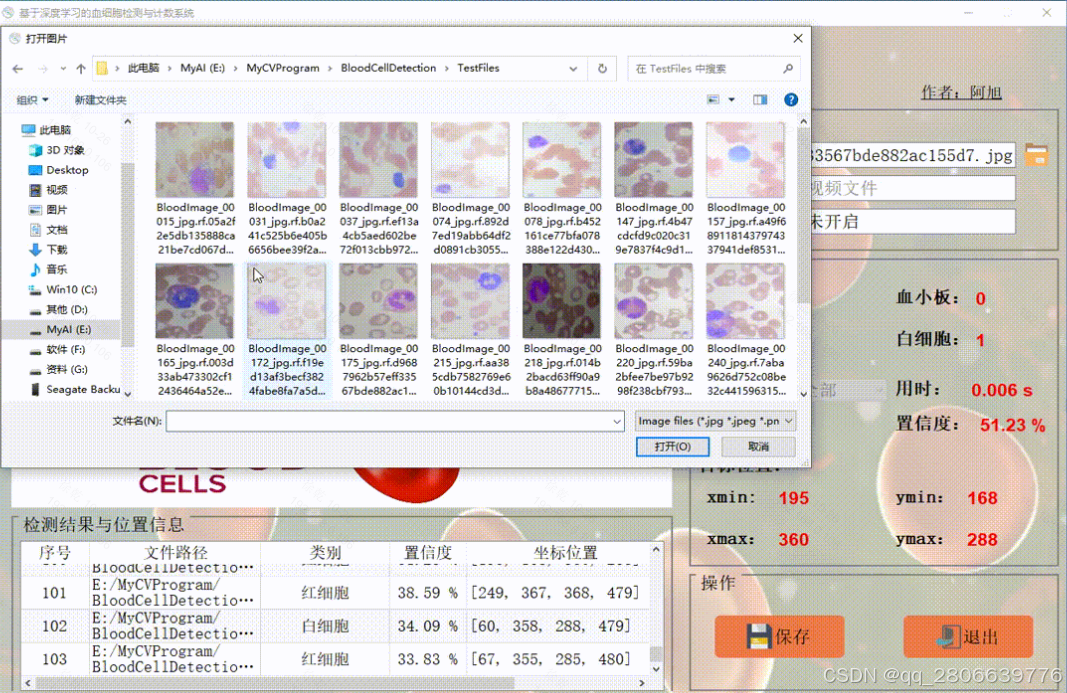Open Image files type filter dropdown
This screenshot has height=693, width=1067.
tap(715, 421)
